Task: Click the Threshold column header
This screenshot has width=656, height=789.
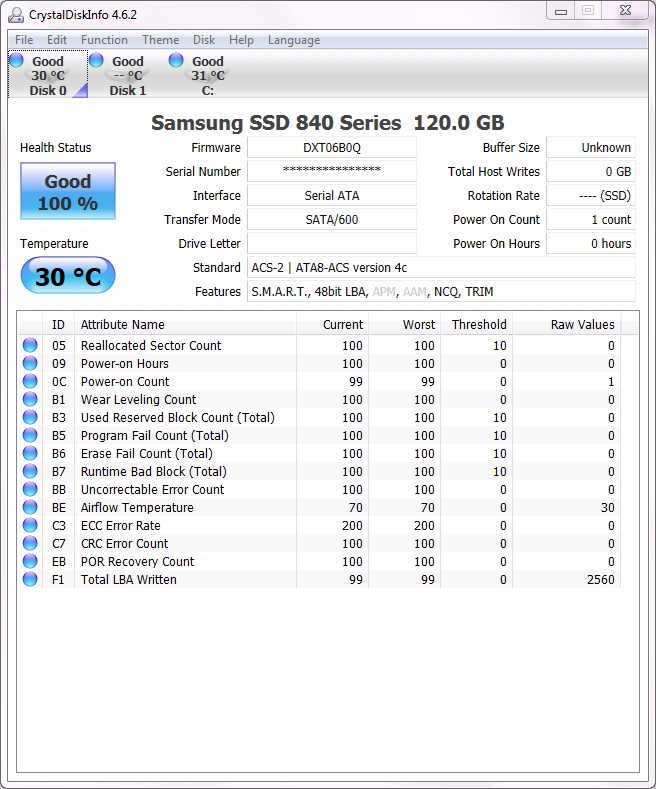Action: click(476, 325)
